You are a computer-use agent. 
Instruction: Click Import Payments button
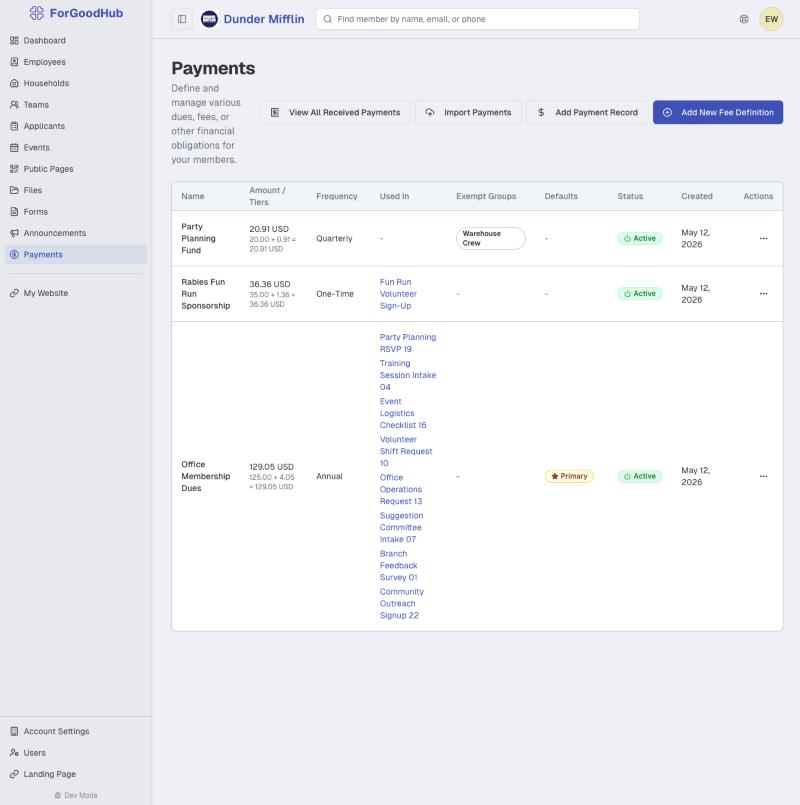point(468,112)
